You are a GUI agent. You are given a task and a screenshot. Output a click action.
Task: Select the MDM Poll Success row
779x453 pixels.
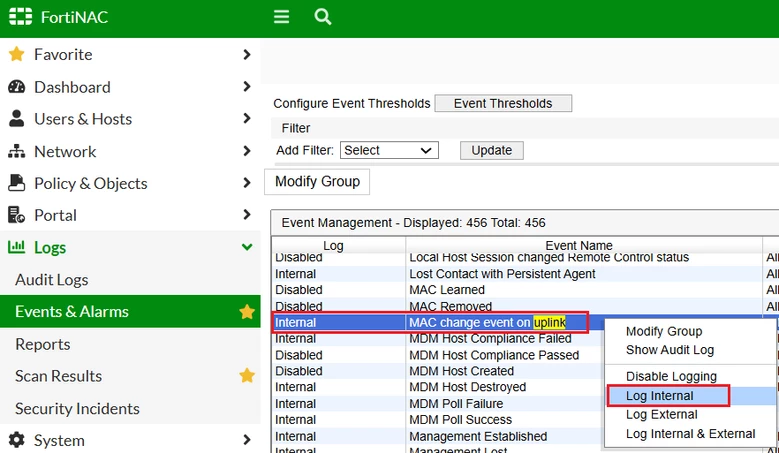click(x=438, y=420)
